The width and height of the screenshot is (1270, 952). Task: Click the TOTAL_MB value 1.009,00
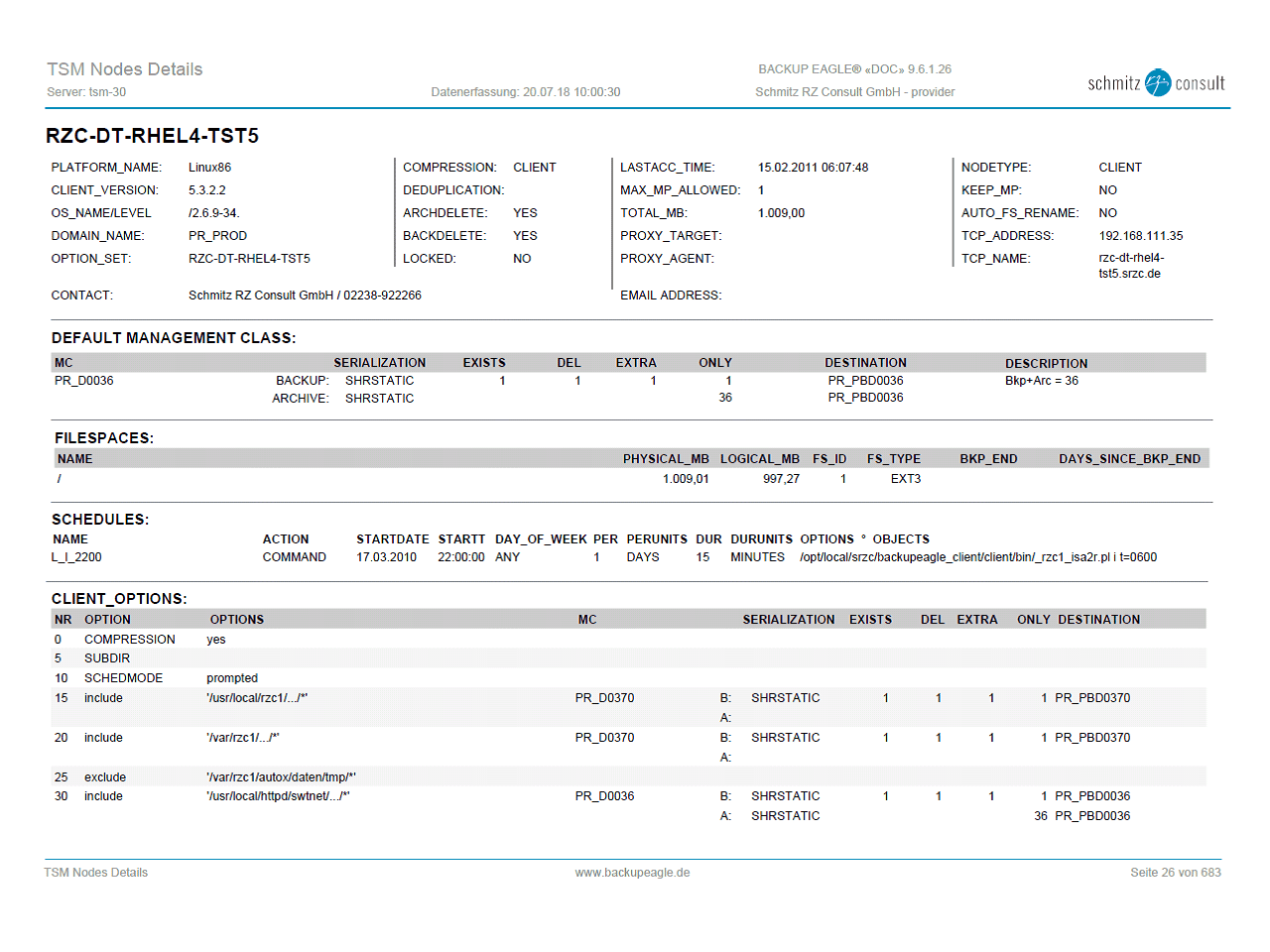click(x=781, y=213)
